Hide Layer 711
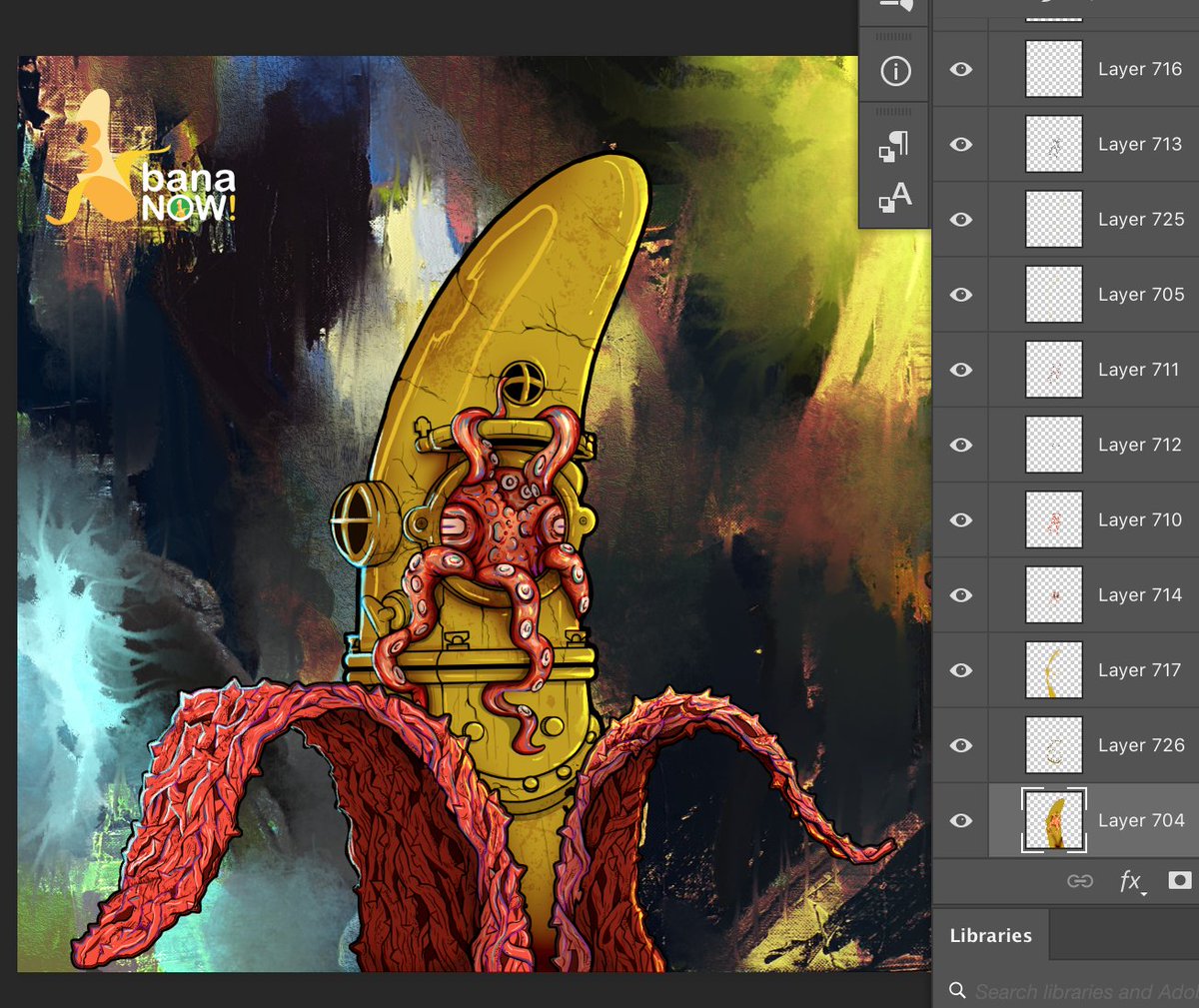 point(961,370)
